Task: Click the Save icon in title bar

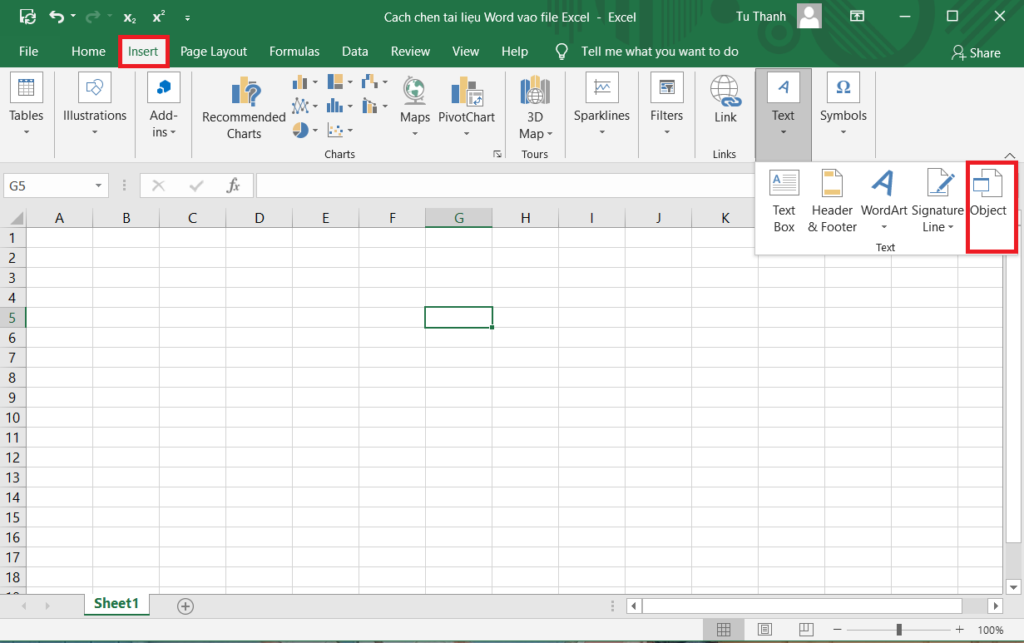Action: coord(27,17)
